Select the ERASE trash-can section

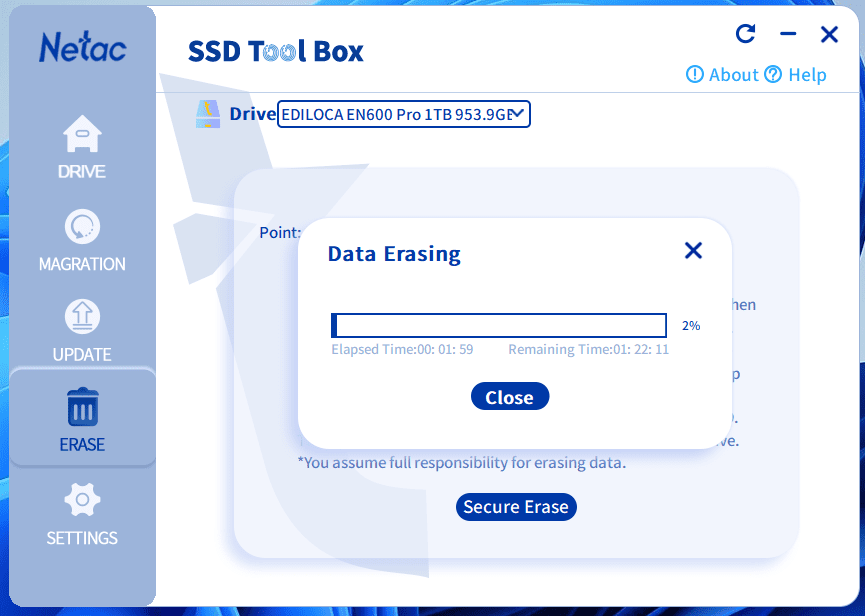point(82,420)
